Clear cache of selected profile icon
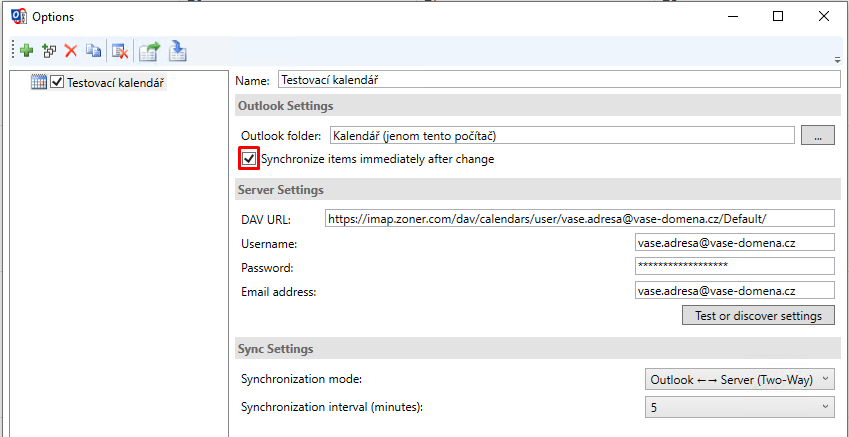This screenshot has width=849, height=437. point(120,51)
